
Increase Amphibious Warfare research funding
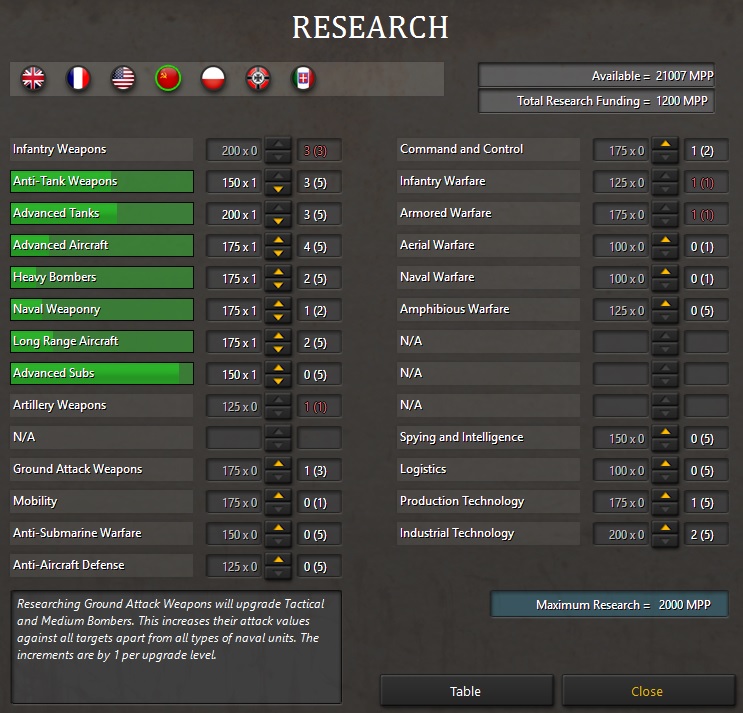point(665,304)
